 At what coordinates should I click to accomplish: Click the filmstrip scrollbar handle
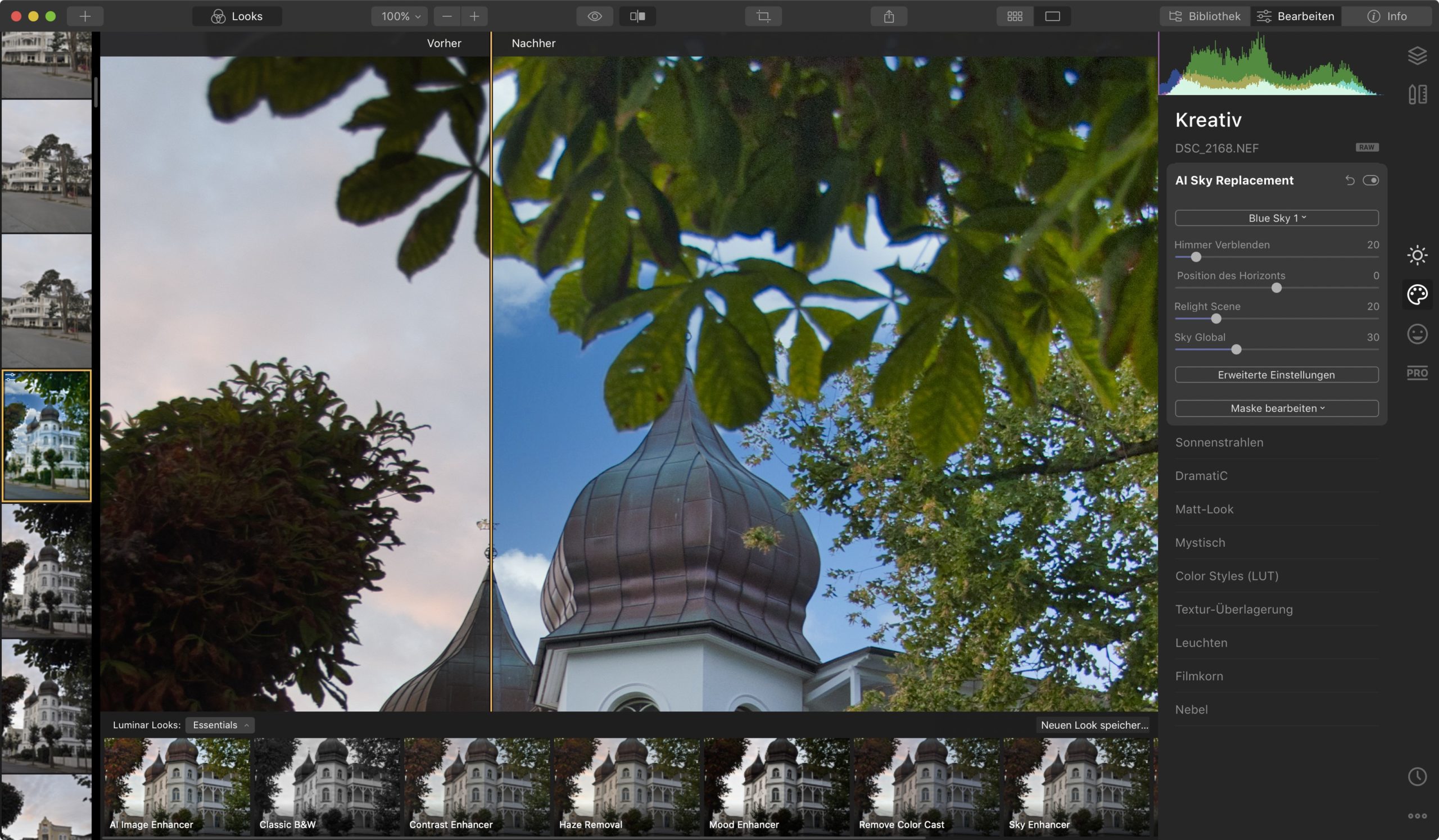pos(96,91)
